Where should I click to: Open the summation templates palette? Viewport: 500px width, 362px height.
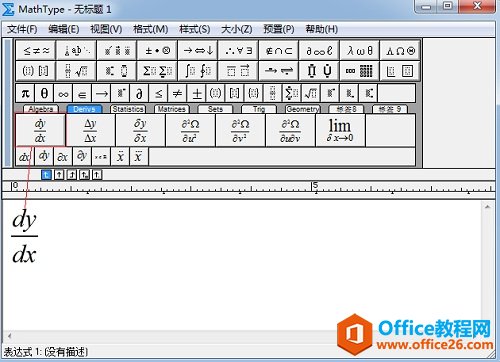point(158,71)
